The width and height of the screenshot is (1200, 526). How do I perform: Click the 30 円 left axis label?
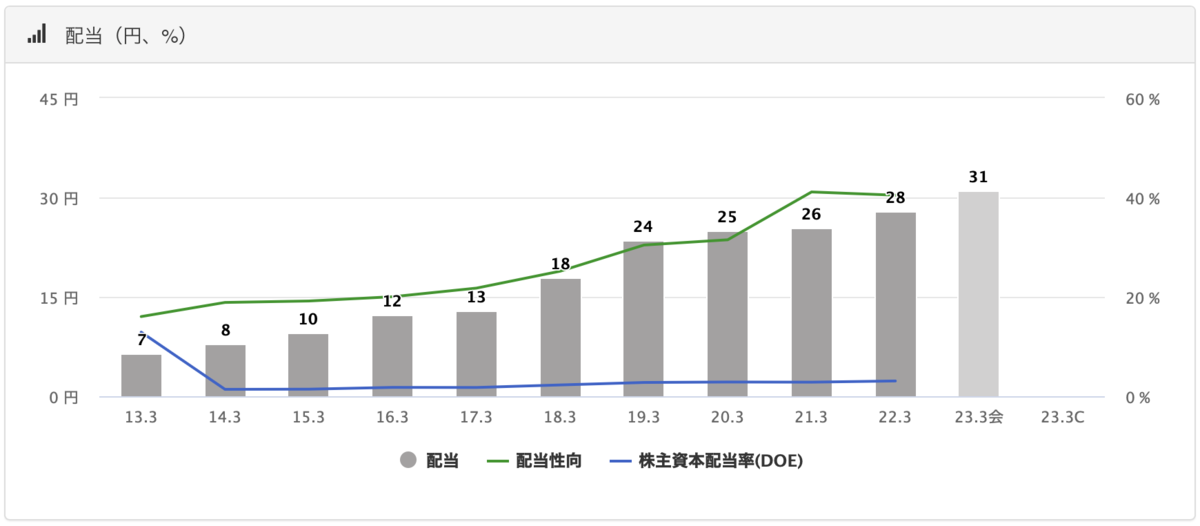(59, 199)
